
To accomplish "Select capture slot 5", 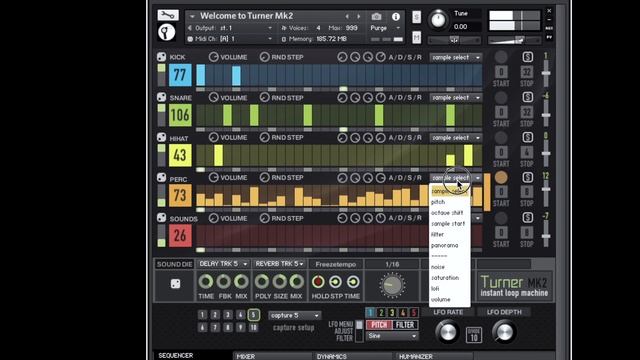I will (x=253, y=314).
